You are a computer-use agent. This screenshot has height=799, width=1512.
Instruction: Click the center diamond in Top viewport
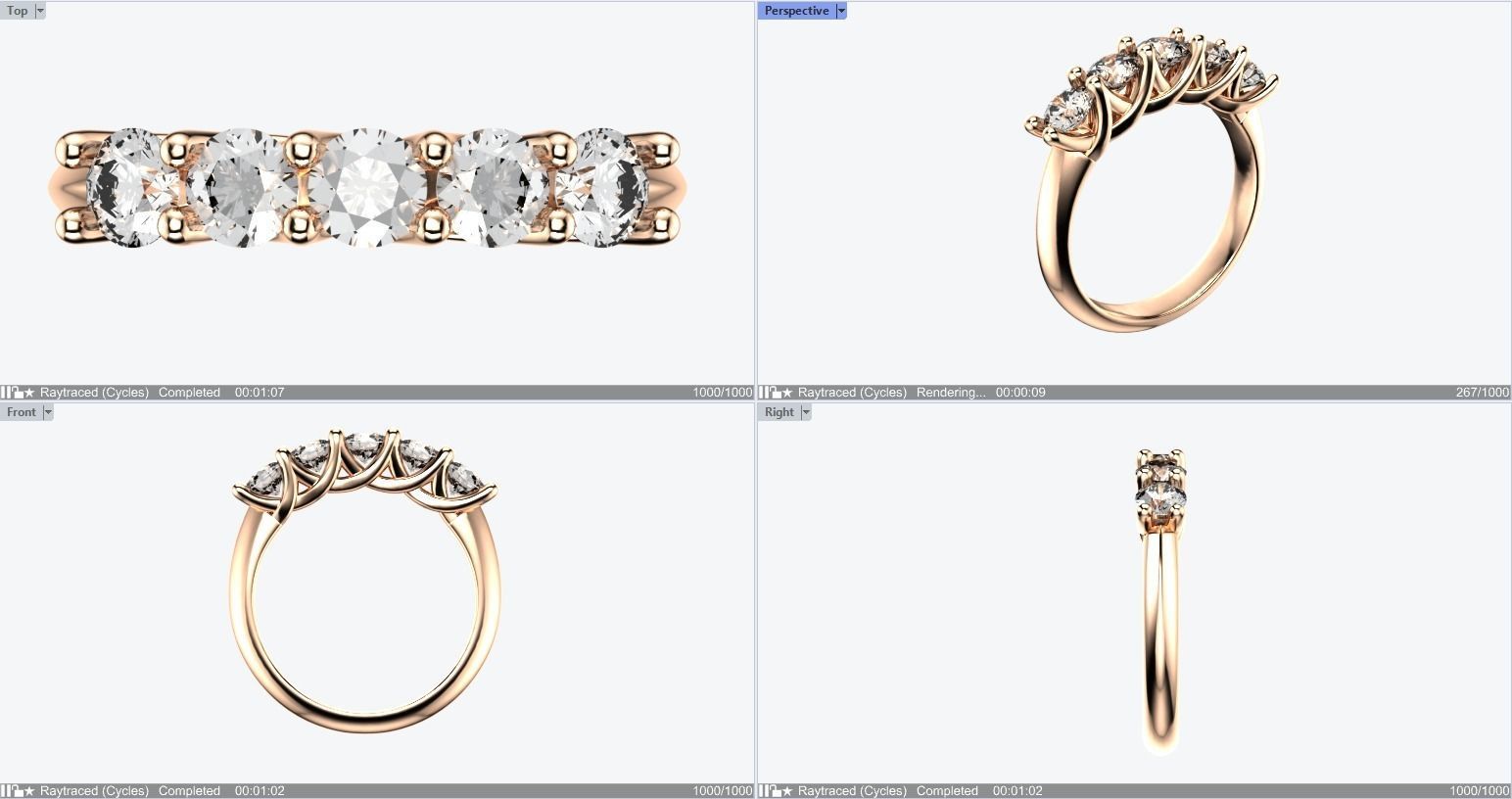click(366, 187)
